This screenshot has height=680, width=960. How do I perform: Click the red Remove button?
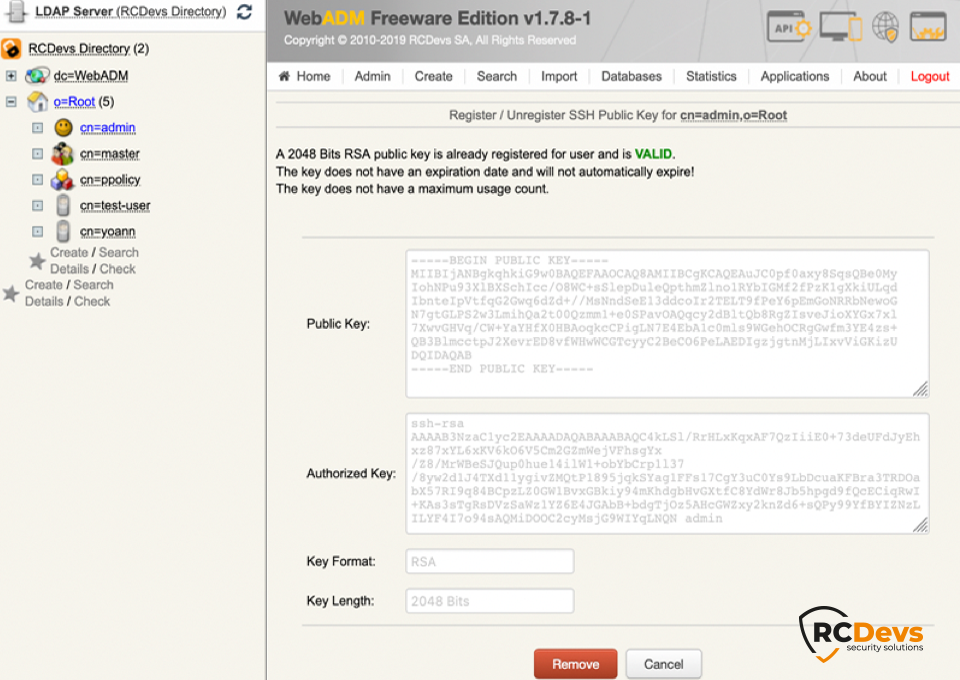(x=576, y=664)
